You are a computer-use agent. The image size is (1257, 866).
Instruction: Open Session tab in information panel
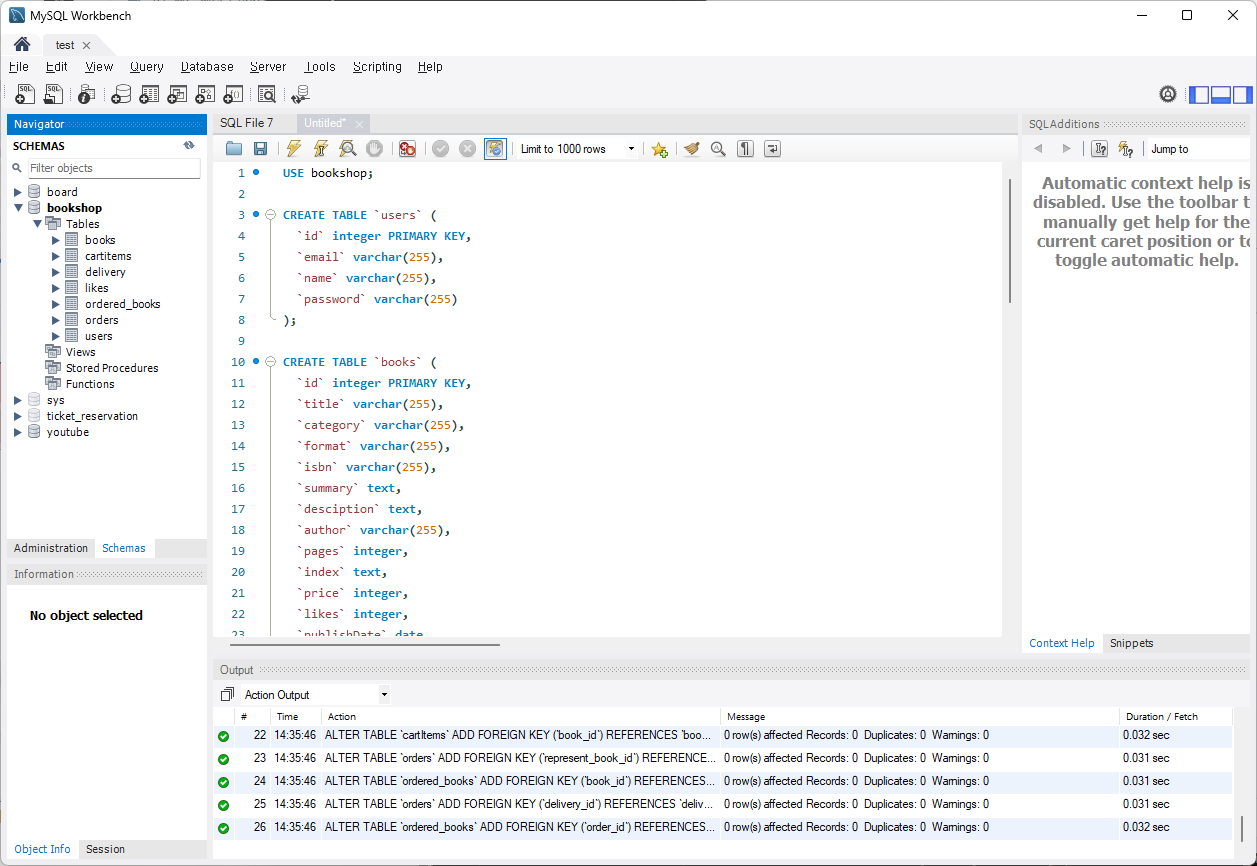click(x=105, y=849)
